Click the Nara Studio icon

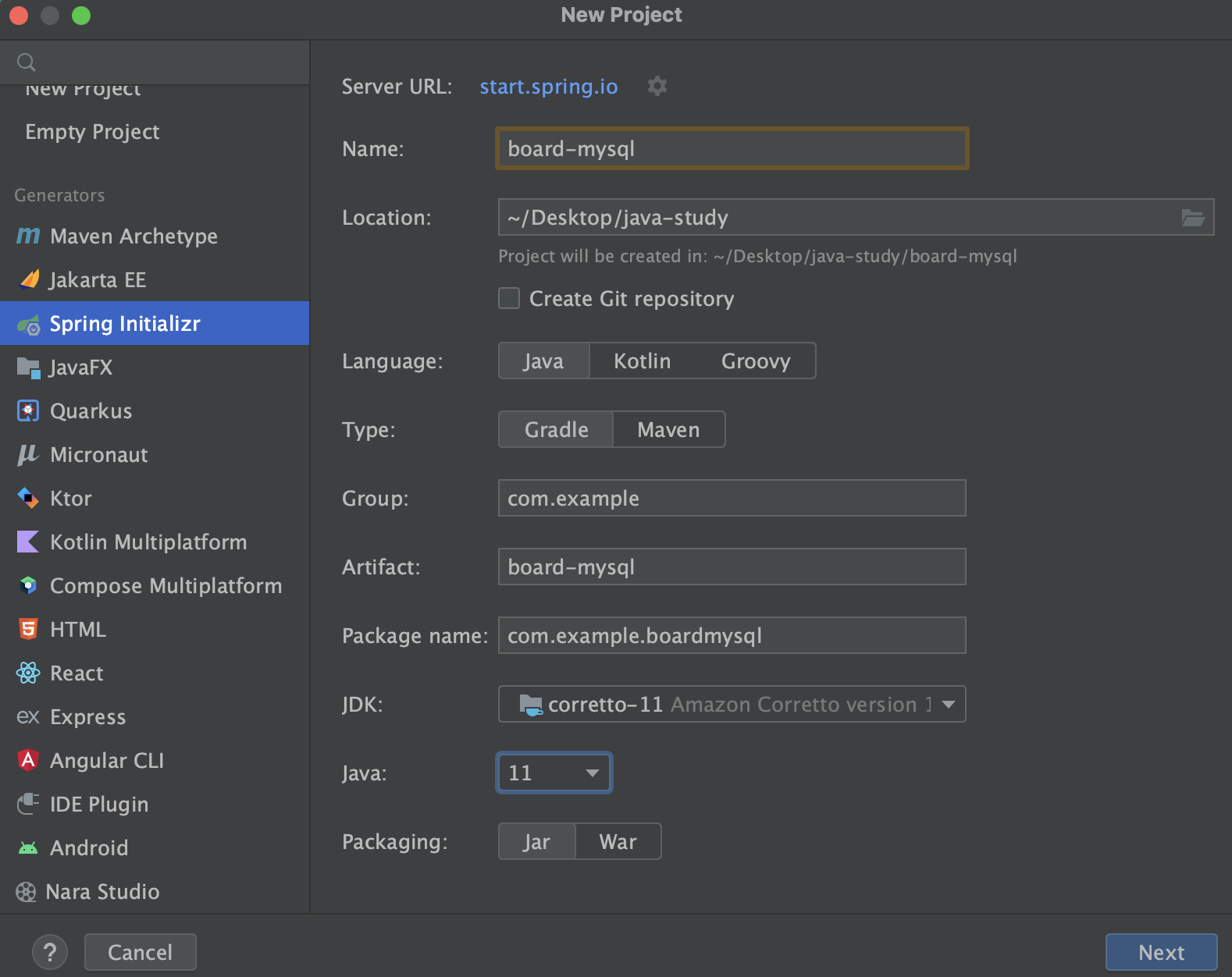click(x=26, y=892)
